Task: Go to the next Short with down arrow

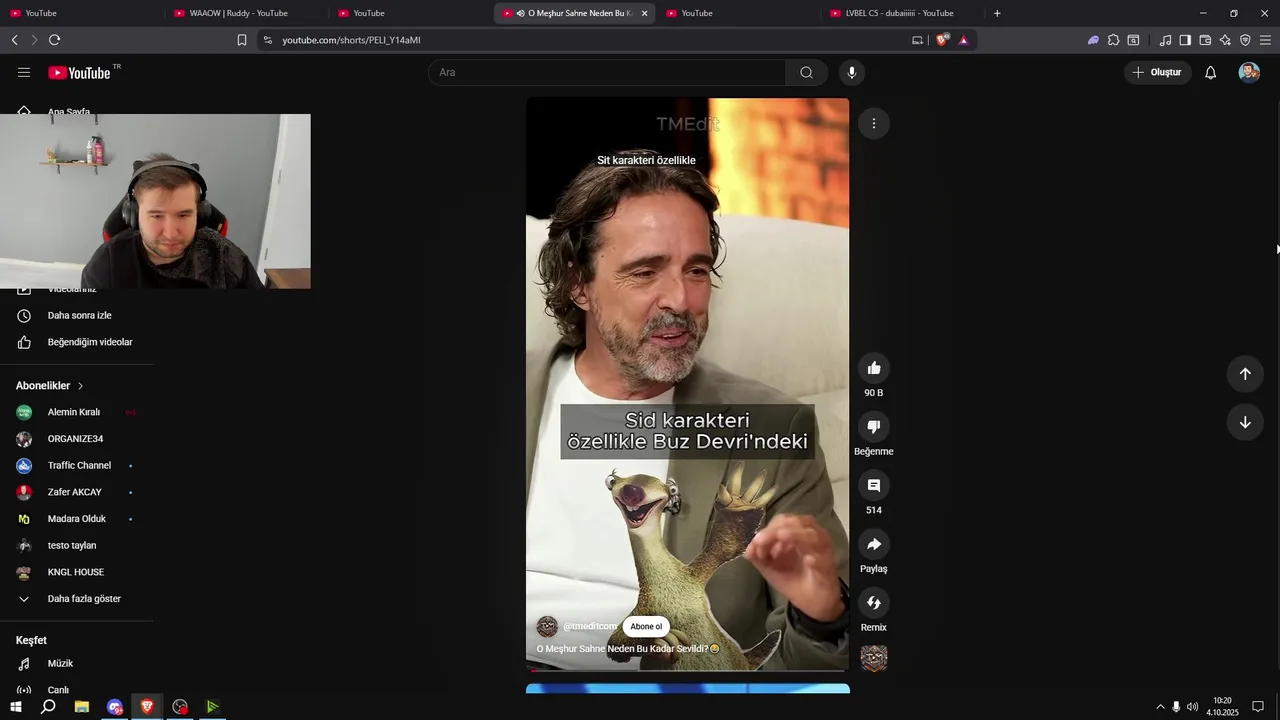Action: pyautogui.click(x=1245, y=422)
